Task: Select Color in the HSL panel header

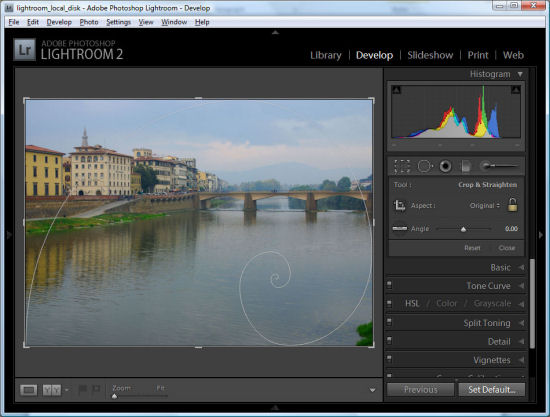Action: pyautogui.click(x=447, y=303)
